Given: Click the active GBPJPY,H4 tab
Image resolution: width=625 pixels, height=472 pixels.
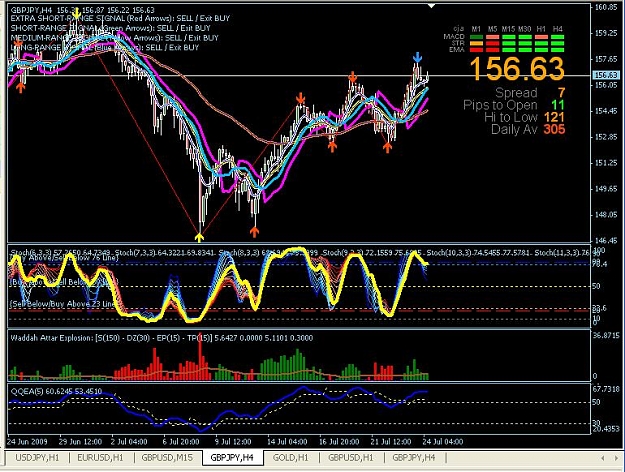Looking at the screenshot, I should [232, 458].
